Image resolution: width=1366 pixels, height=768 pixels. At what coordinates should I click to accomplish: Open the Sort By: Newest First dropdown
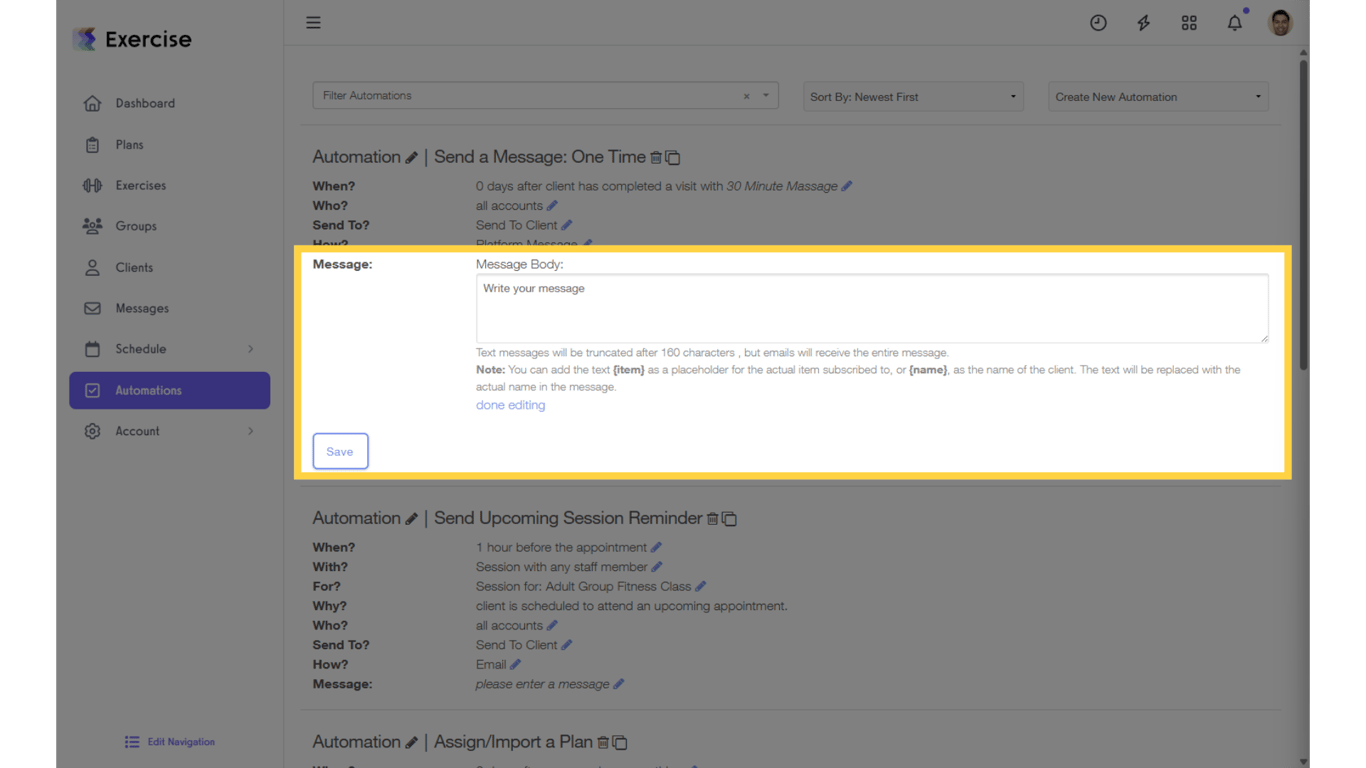click(x=912, y=96)
